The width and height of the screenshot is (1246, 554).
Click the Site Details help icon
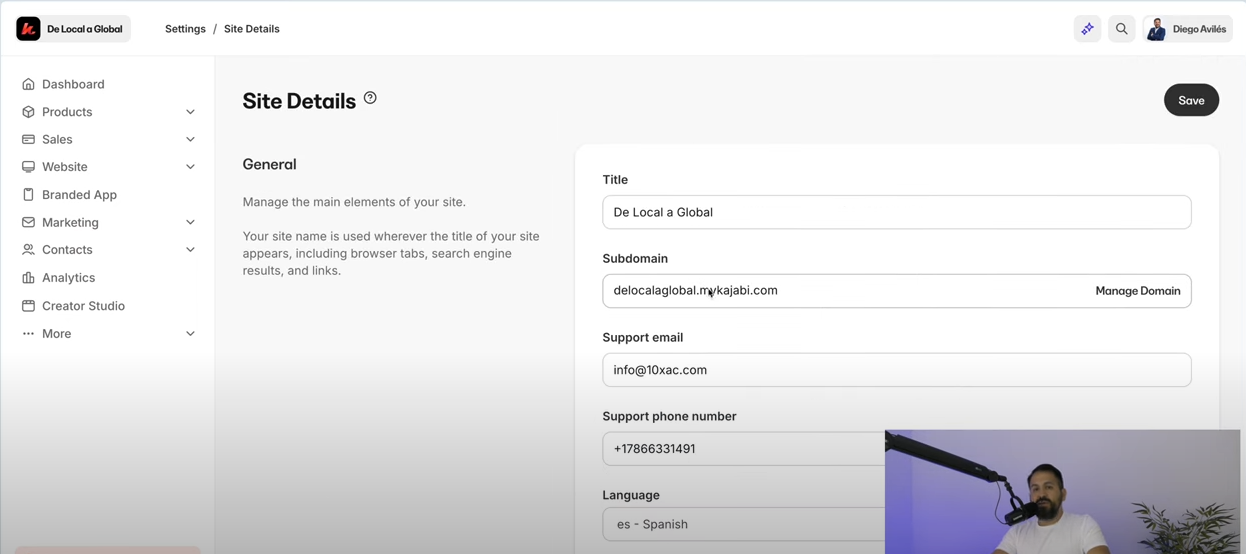click(370, 98)
